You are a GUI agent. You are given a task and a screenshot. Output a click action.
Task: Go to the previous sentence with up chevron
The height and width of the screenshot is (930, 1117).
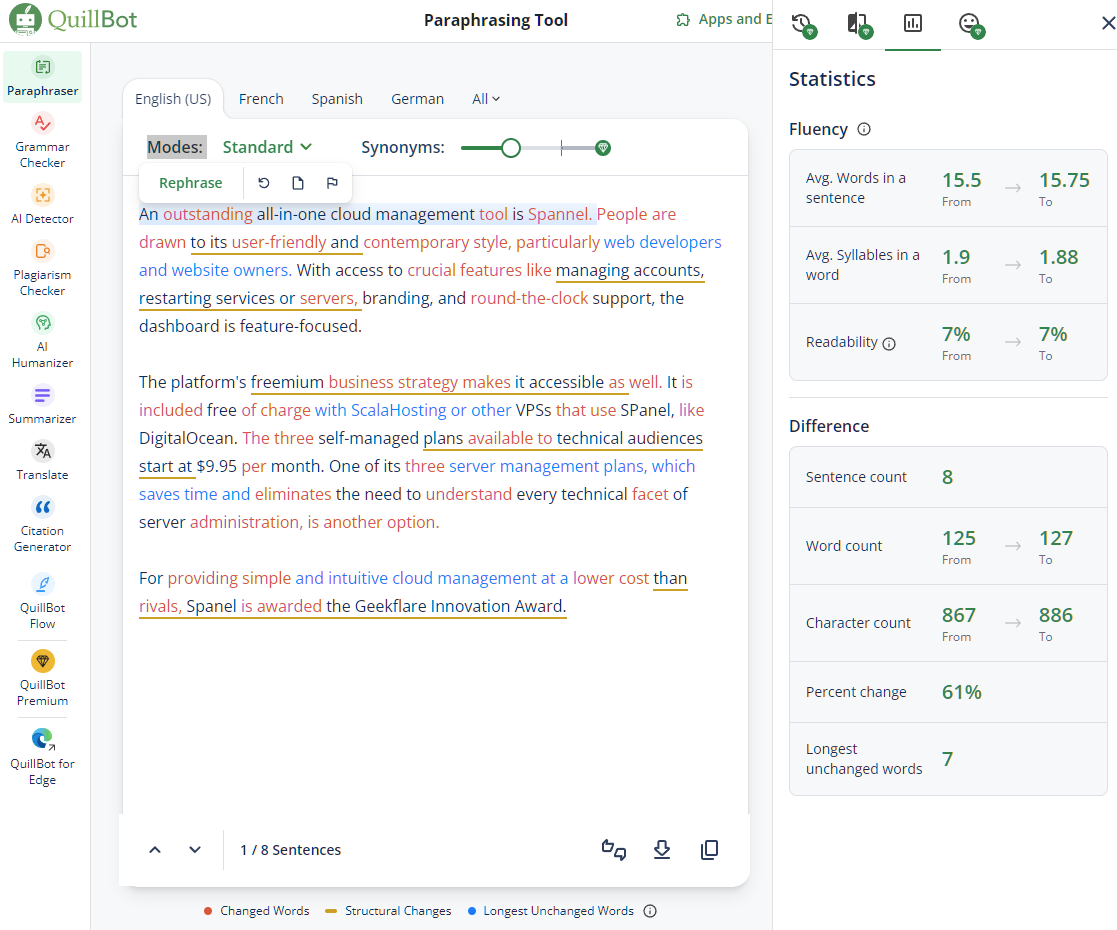[155, 849]
